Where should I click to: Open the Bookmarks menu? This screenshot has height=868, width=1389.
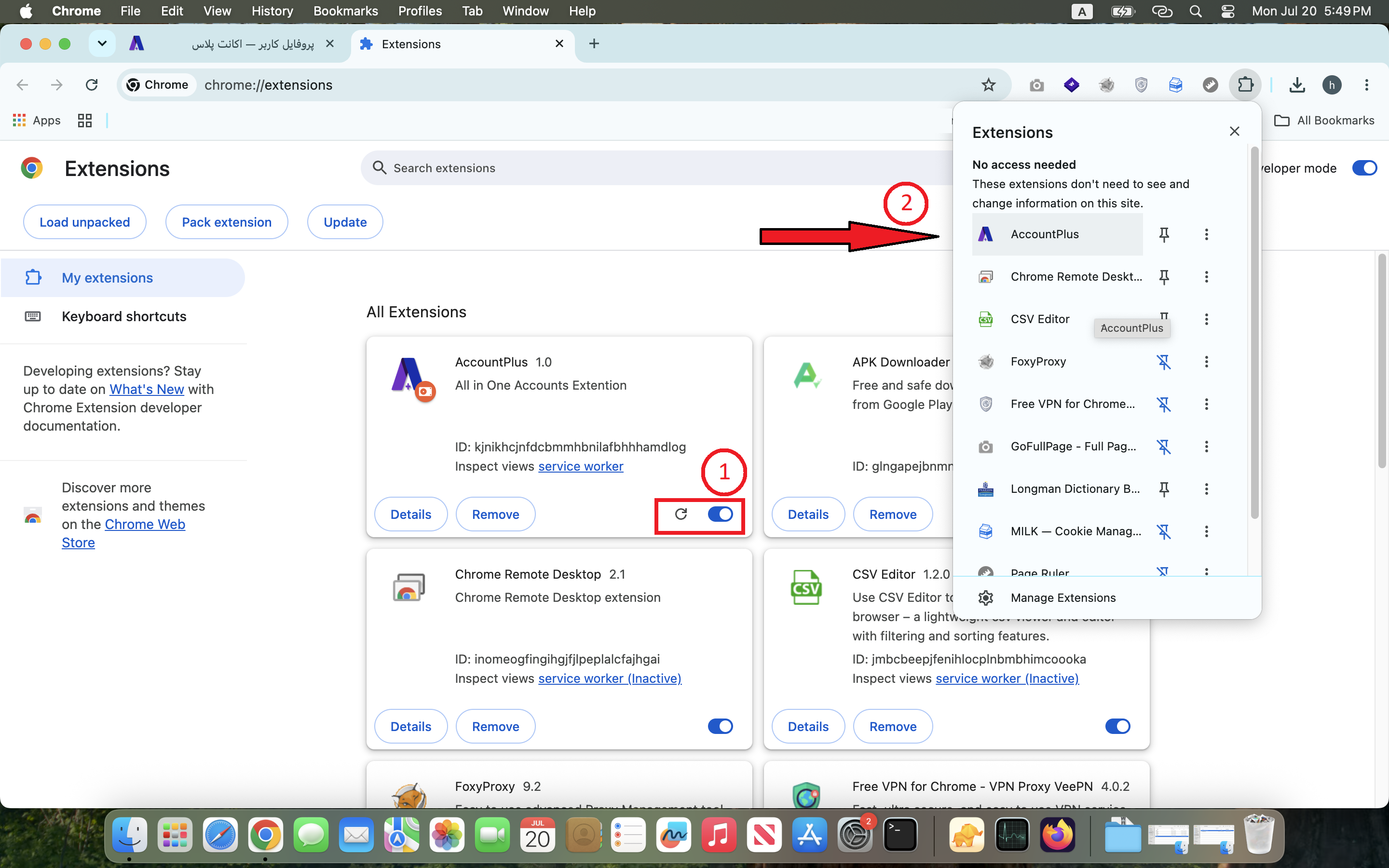pos(345,11)
